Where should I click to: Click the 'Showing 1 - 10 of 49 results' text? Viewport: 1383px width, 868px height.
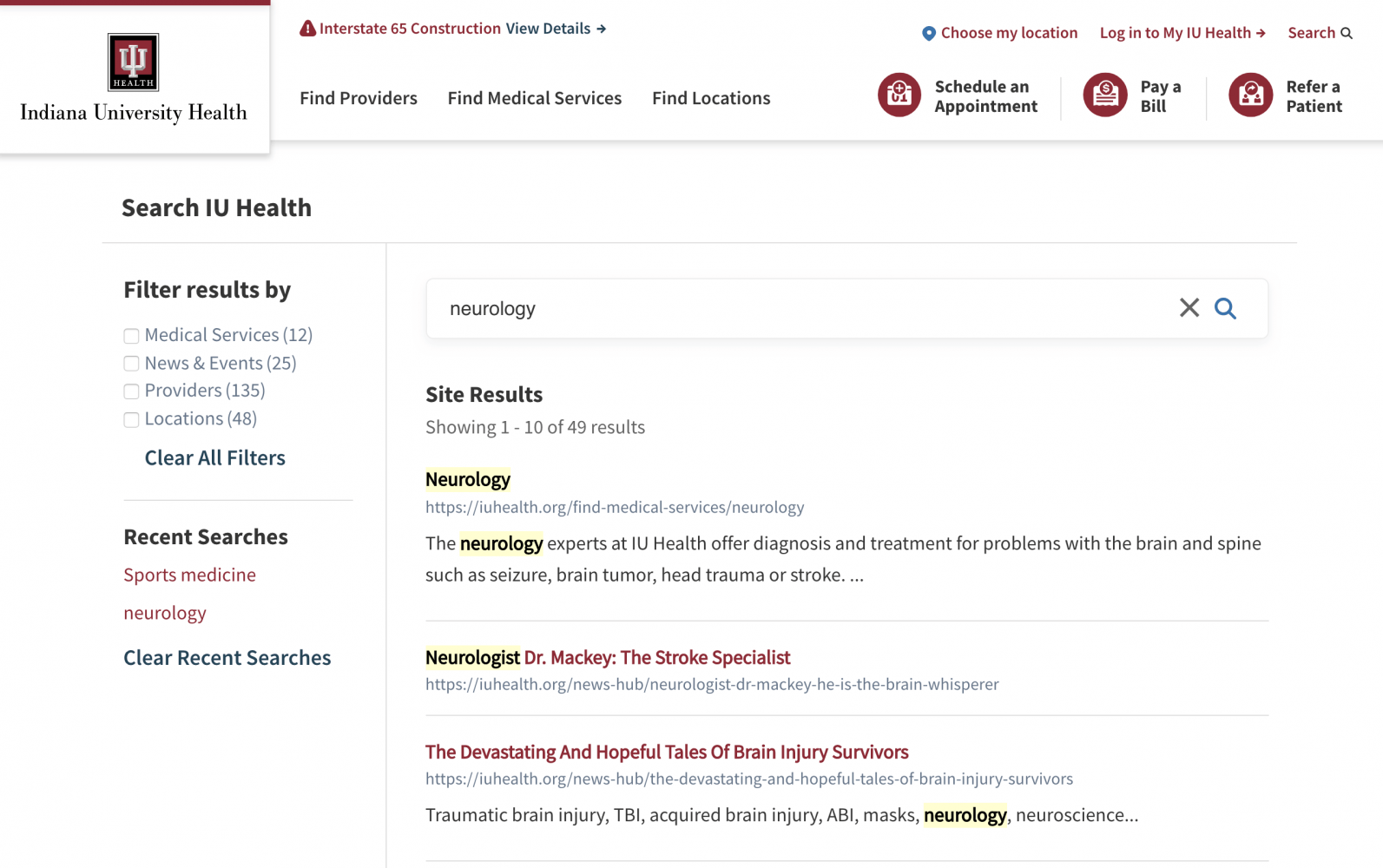tap(536, 427)
